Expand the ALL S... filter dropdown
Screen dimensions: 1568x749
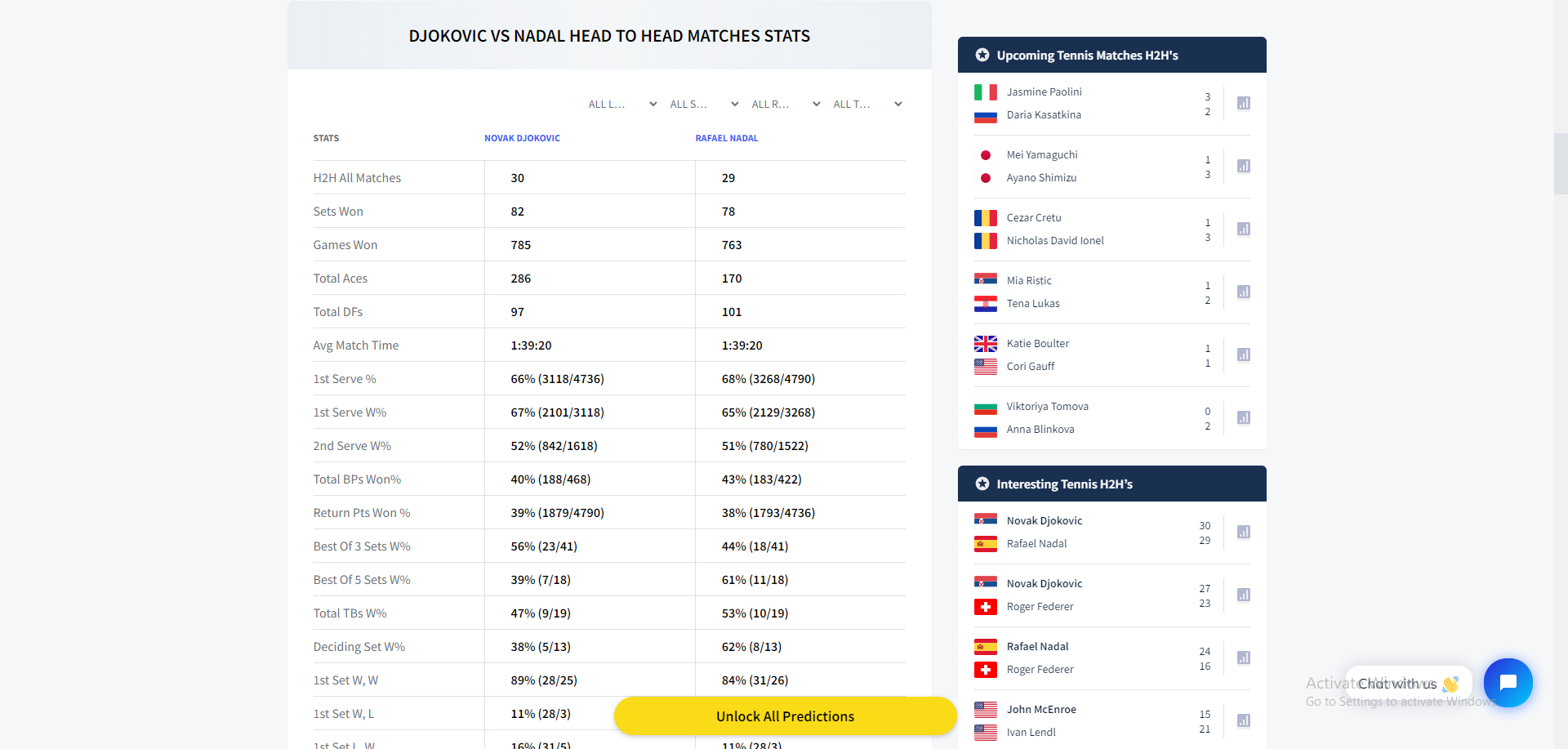click(x=704, y=105)
